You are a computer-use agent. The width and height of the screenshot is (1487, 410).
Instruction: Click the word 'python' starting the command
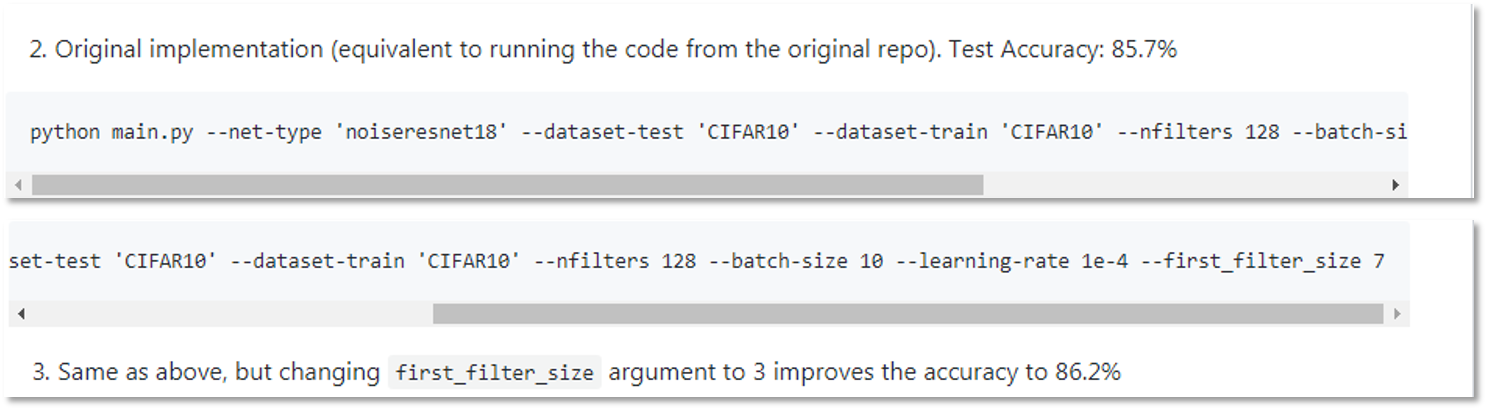(65, 132)
